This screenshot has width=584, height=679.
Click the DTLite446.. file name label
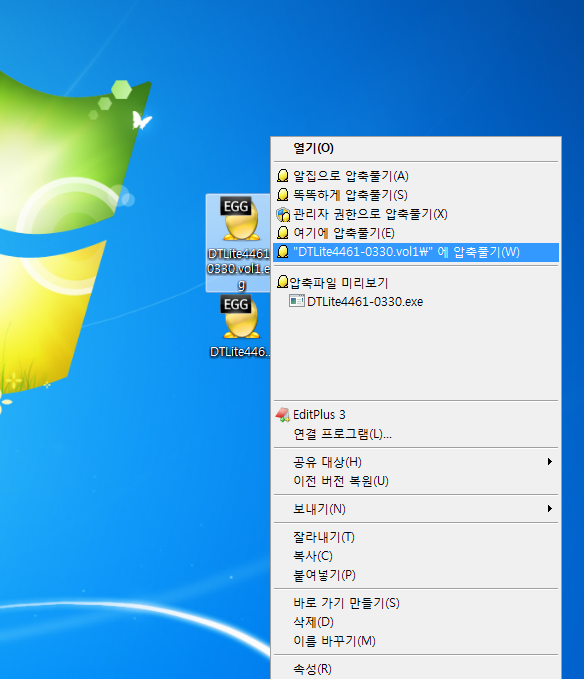coord(240,352)
